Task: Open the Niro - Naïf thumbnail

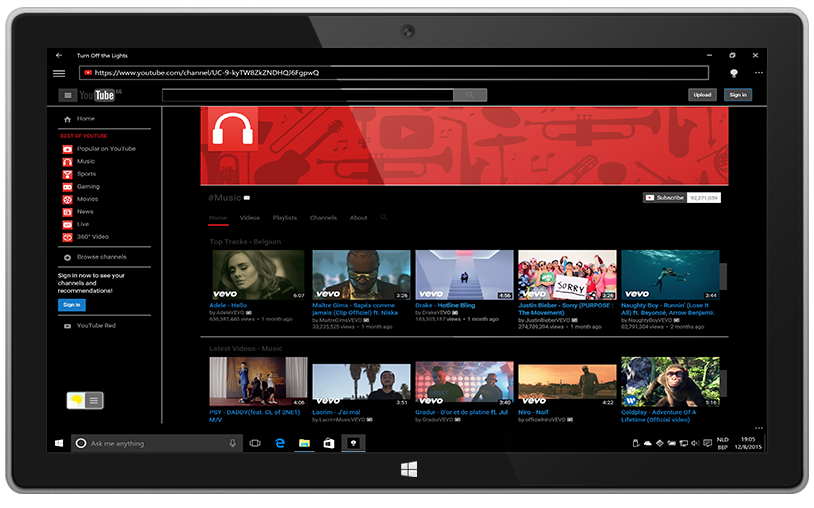Action: pos(567,381)
